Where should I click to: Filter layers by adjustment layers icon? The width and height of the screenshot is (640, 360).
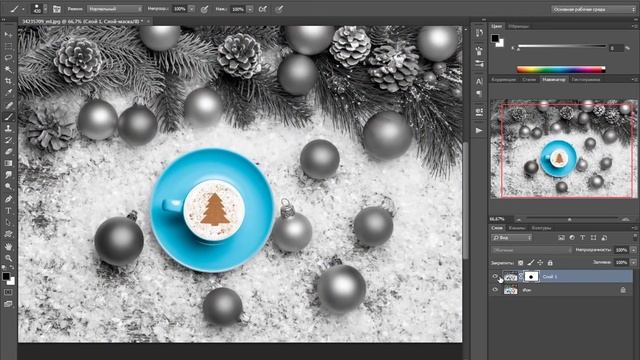point(572,238)
